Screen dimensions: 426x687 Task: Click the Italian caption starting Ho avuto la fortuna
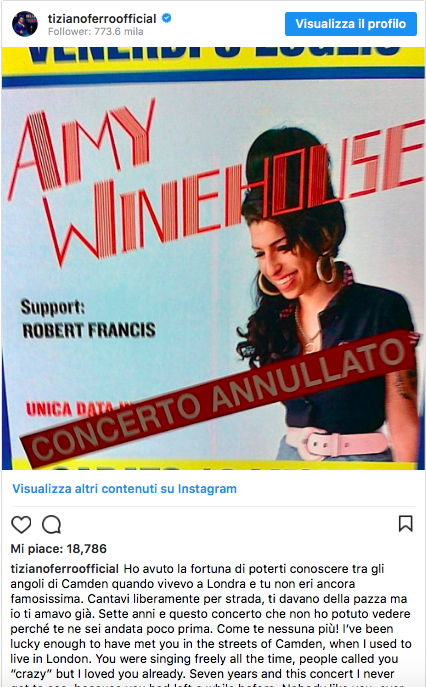210,598
